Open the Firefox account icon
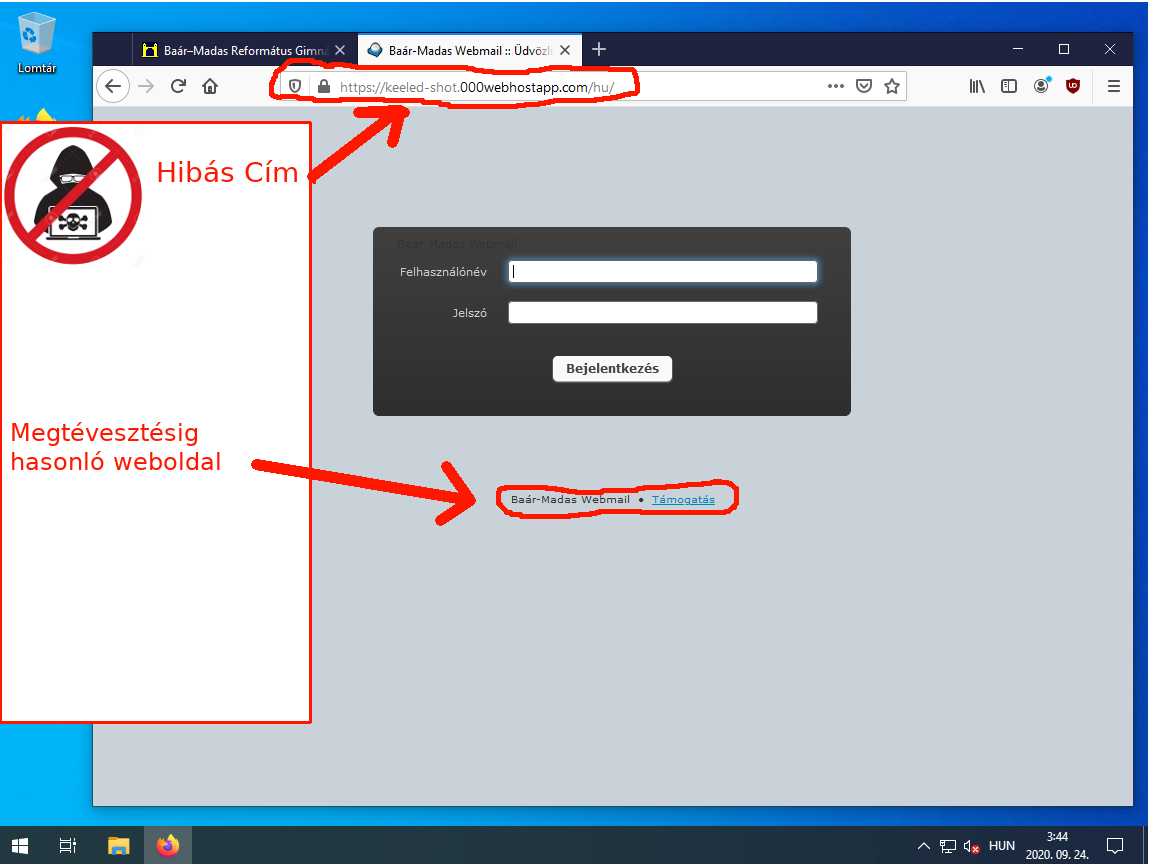The width and height of the screenshot is (1152, 864). (1041, 87)
